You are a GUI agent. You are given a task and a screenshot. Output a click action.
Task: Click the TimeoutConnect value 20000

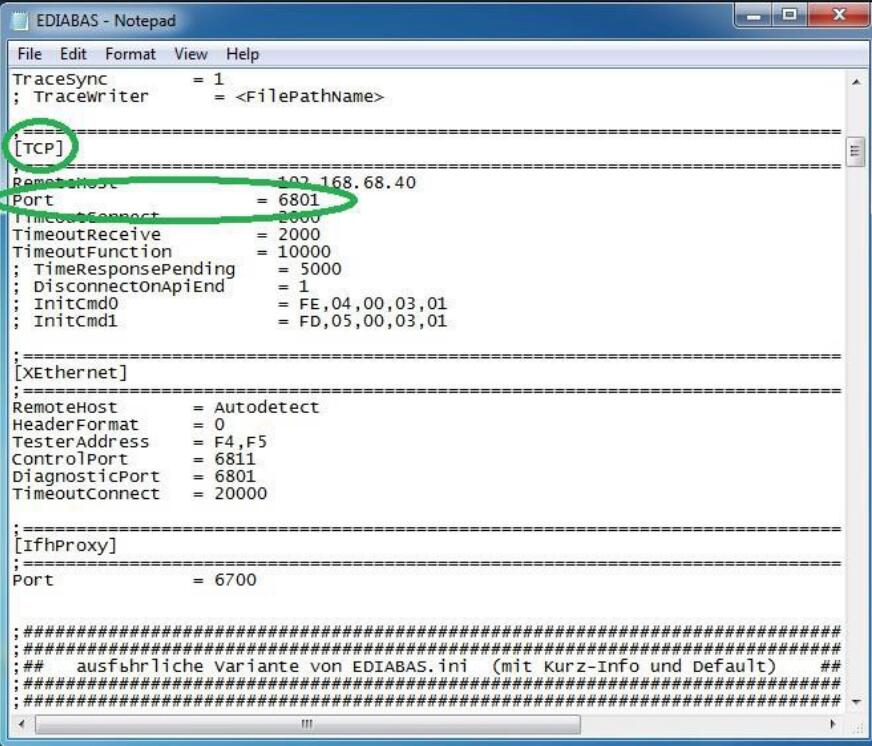tap(240, 493)
